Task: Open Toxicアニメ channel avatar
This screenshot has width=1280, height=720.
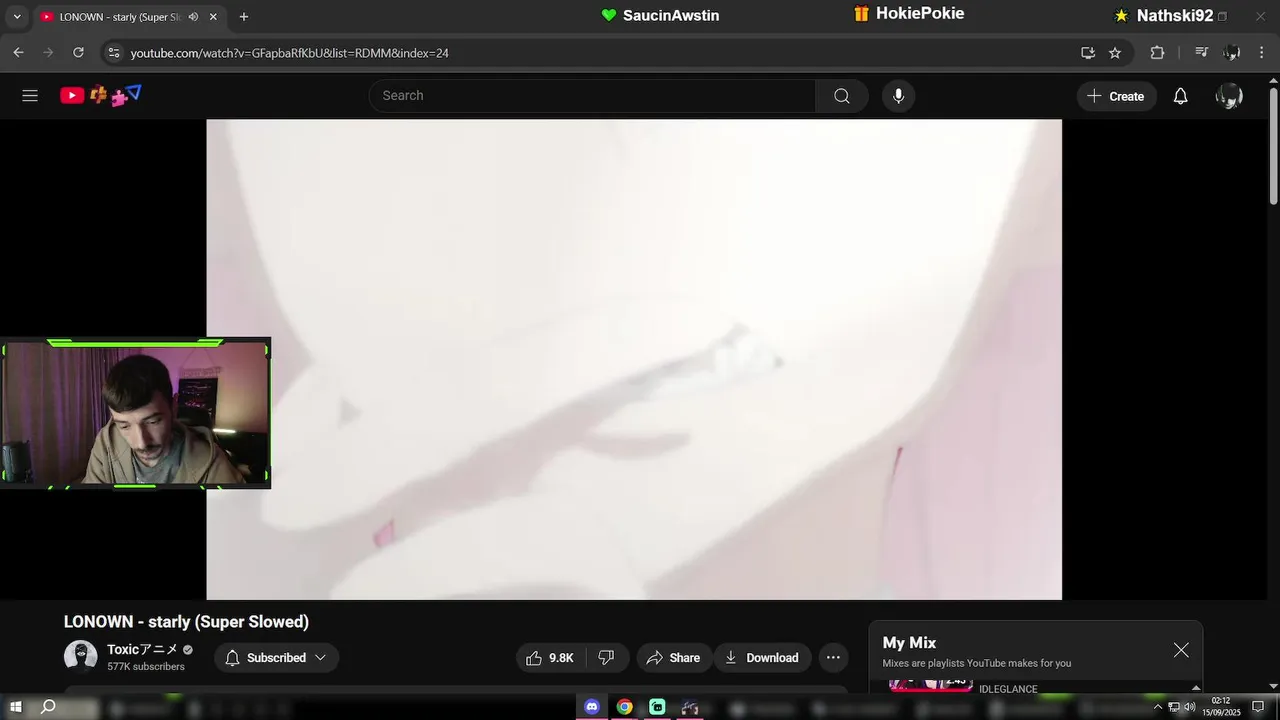Action: tap(80, 657)
